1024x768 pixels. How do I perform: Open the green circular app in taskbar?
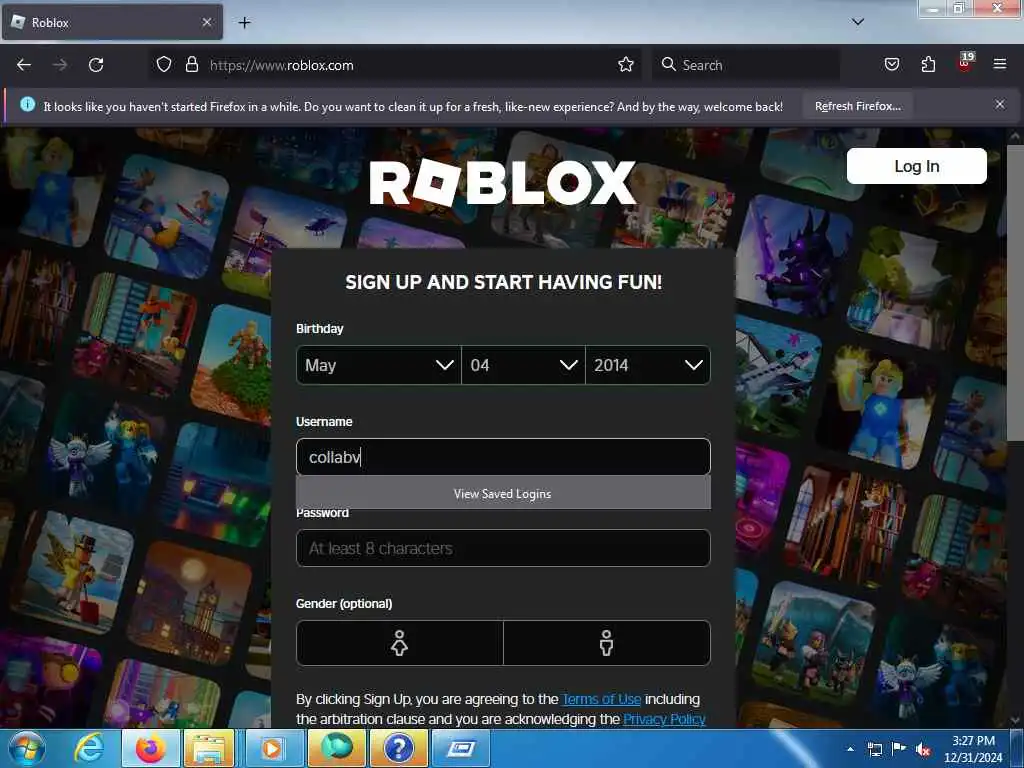point(336,748)
